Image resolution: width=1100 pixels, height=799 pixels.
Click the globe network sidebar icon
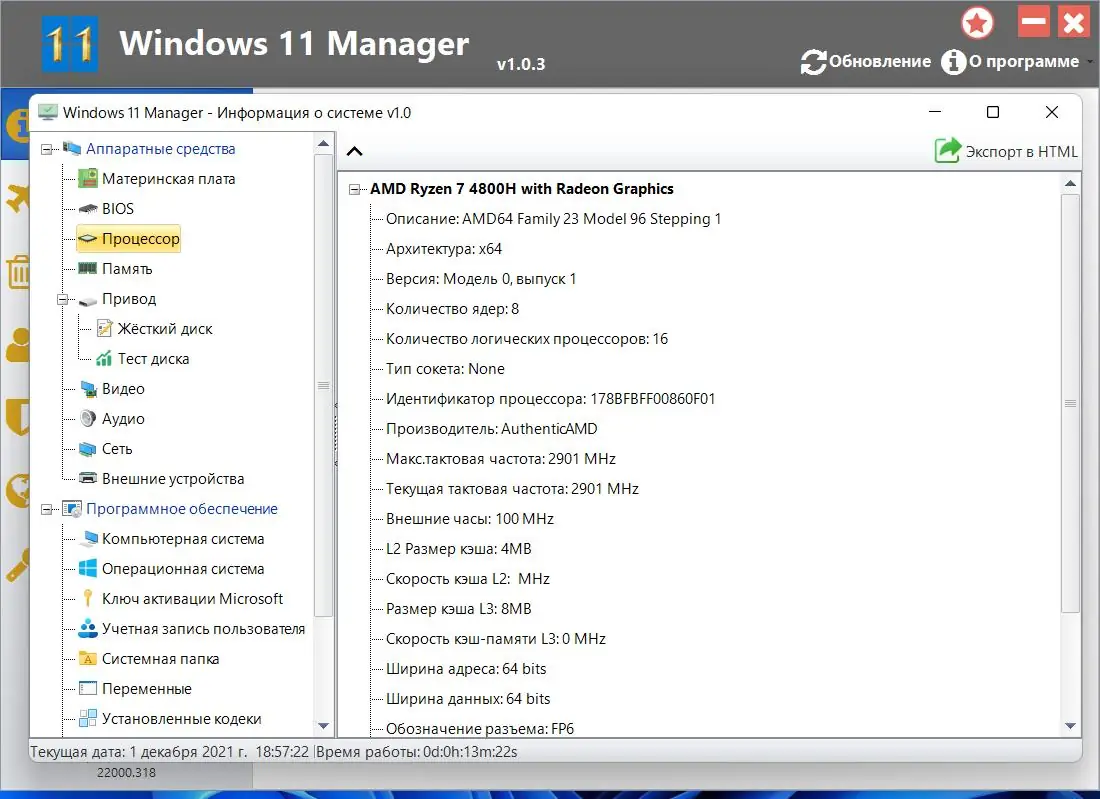(18, 490)
